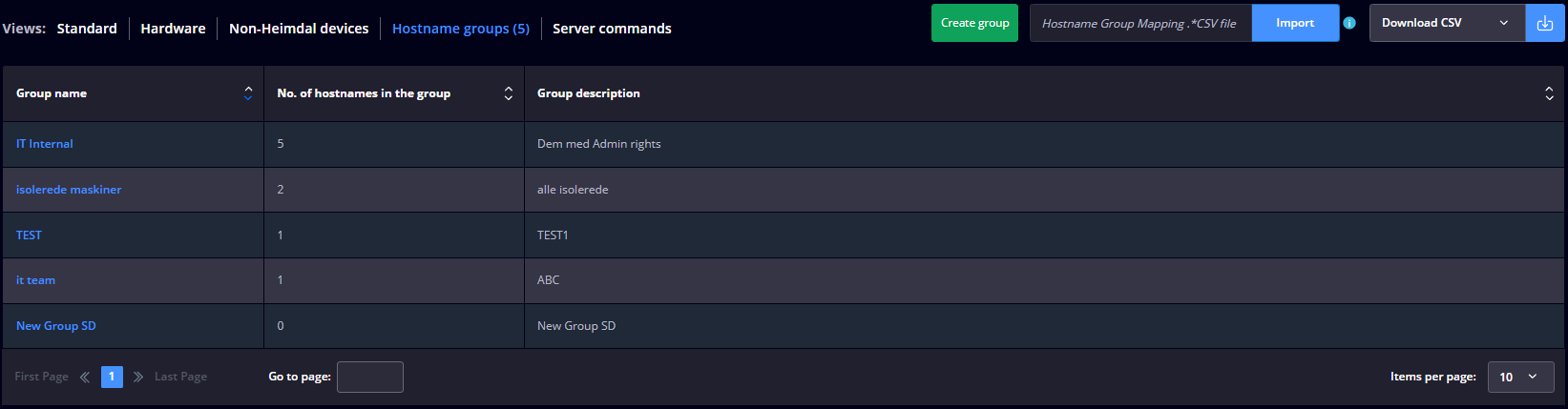The height and width of the screenshot is (409, 1568).
Task: Click hostname count 5 for IT Internal
Action: 281,144
